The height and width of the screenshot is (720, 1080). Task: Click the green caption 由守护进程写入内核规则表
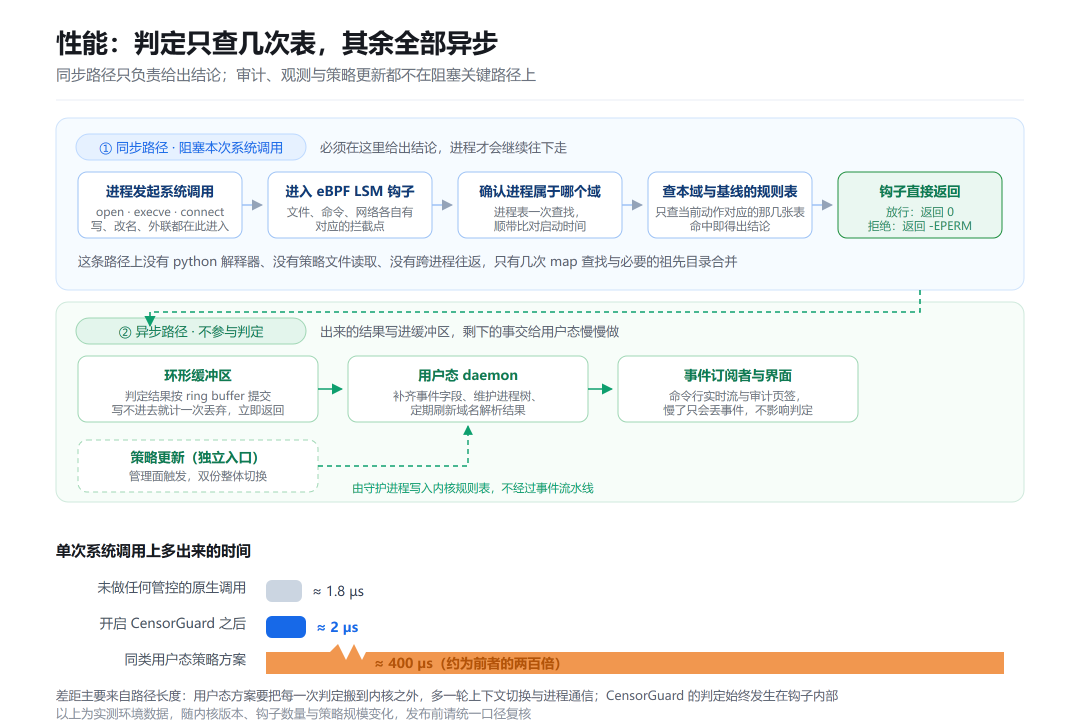[472, 488]
